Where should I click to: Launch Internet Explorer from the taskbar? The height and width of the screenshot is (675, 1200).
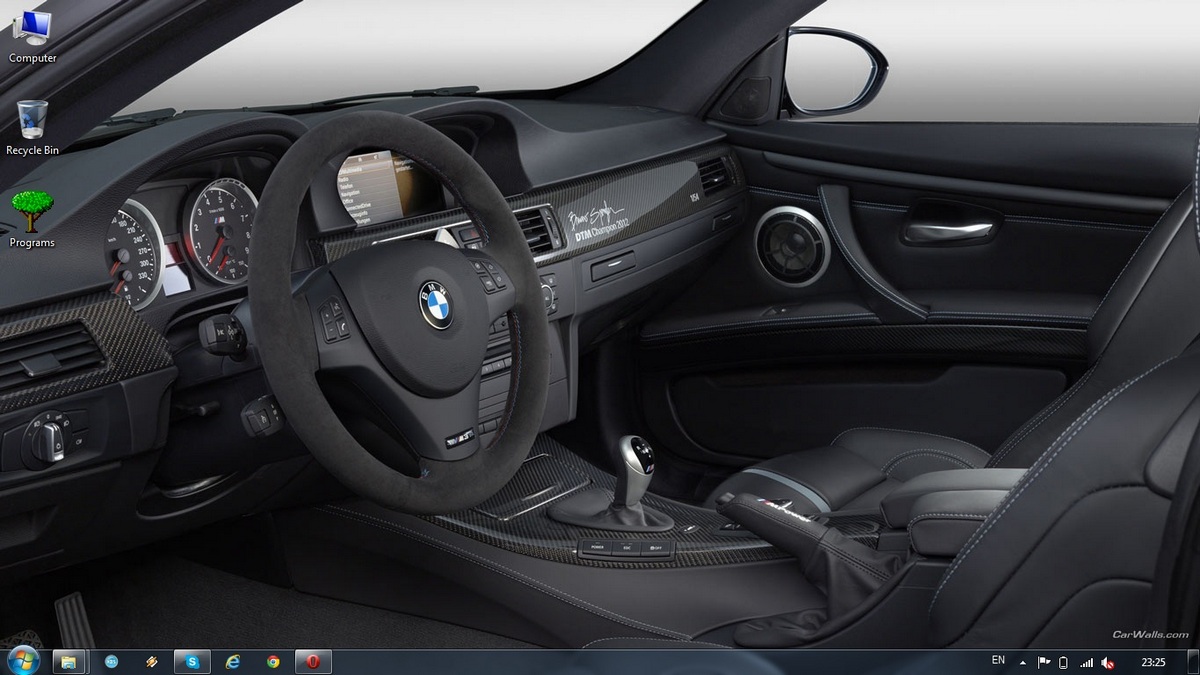tap(233, 661)
